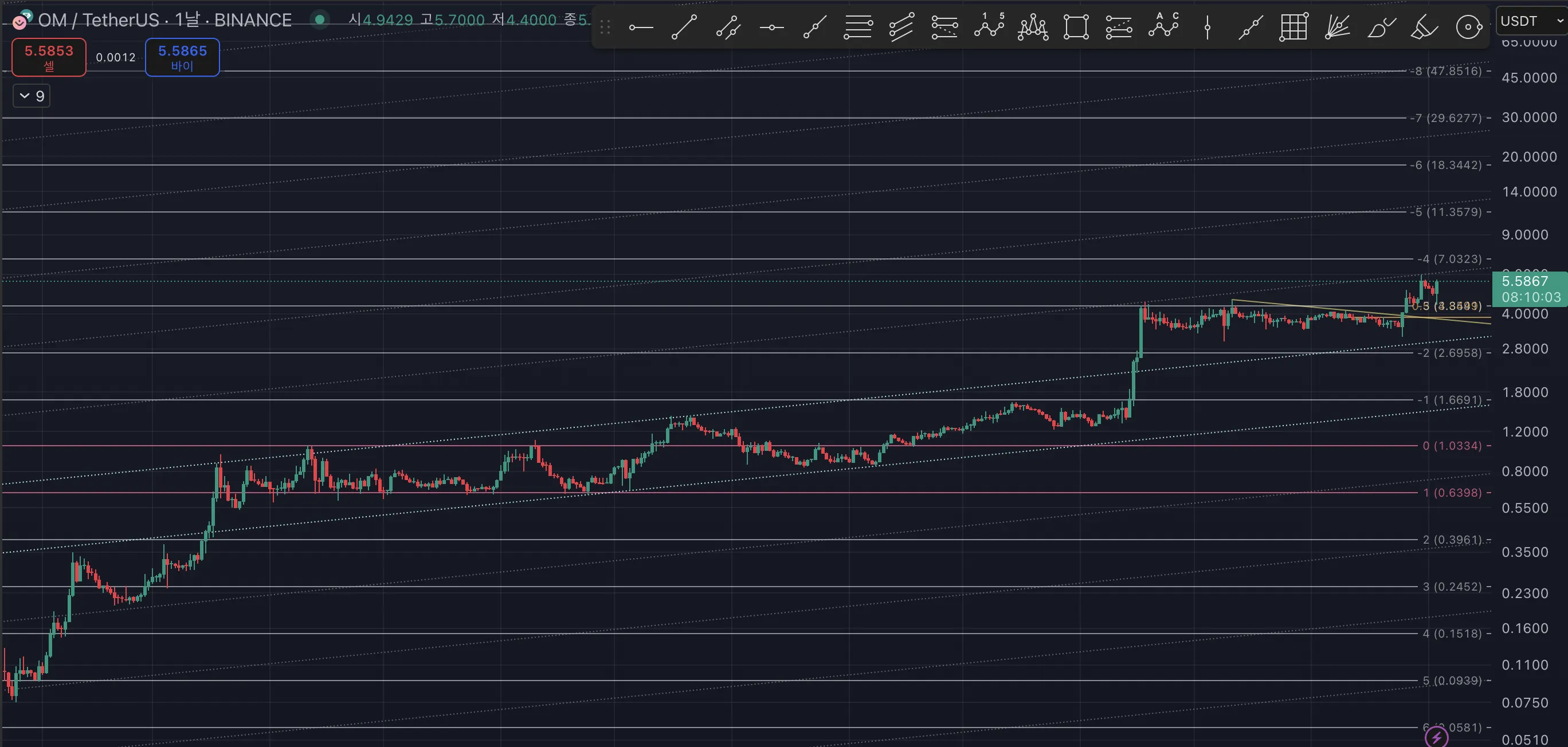Select the Gann Fan tool
This screenshot has width=1568, height=747.
(1337, 27)
